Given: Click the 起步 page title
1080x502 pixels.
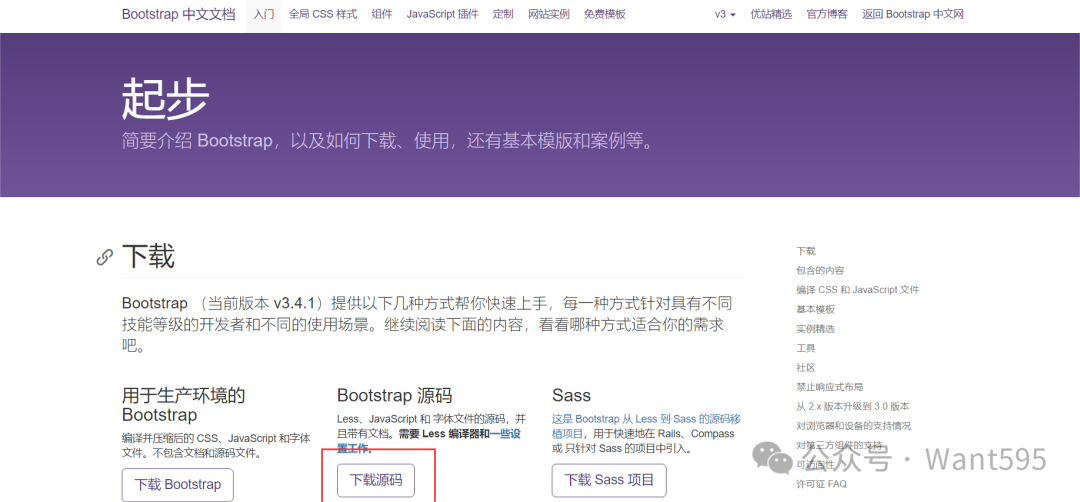Looking at the screenshot, I should click(x=165, y=98).
